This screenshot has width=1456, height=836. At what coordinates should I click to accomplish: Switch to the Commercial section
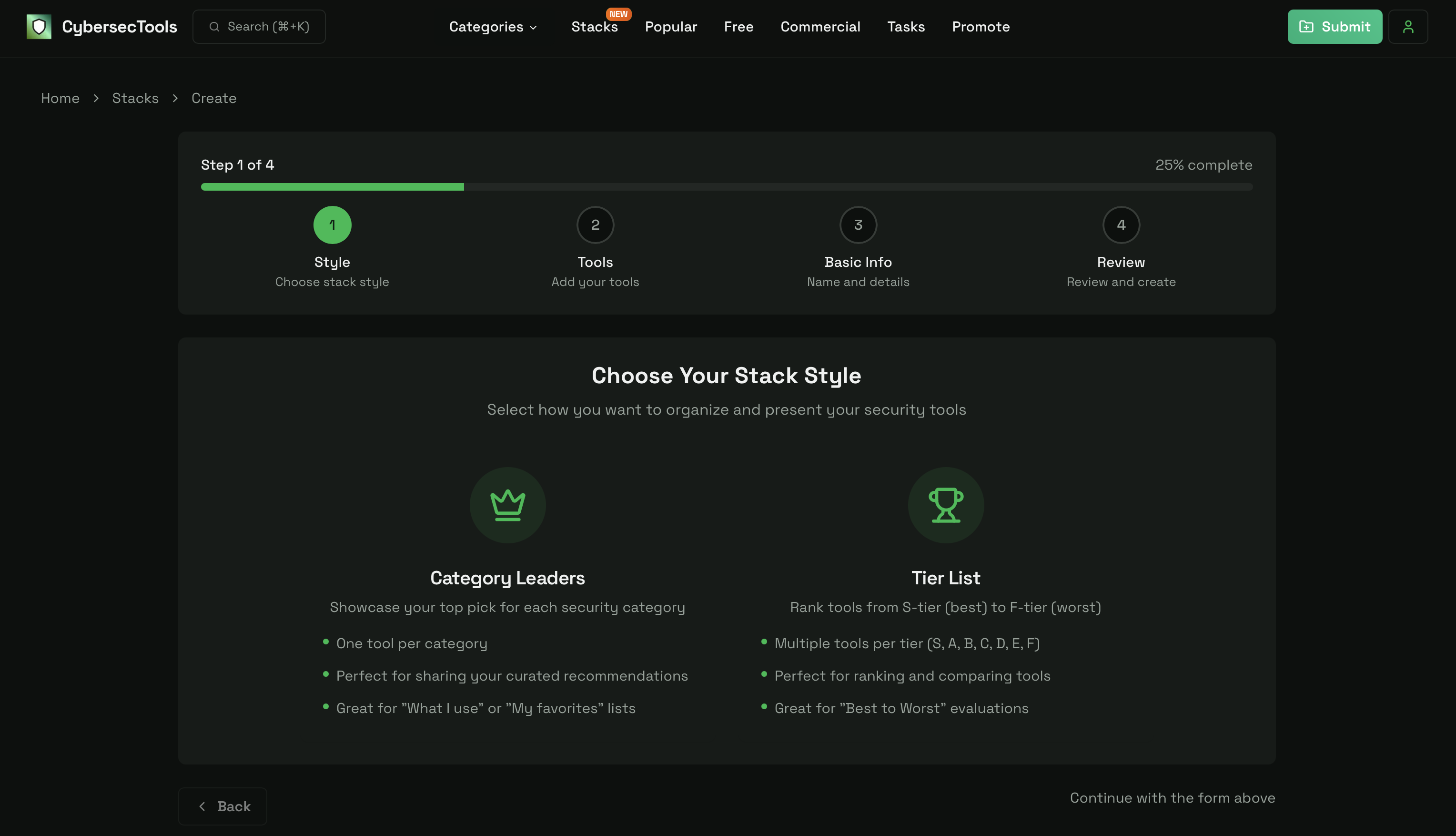821,26
